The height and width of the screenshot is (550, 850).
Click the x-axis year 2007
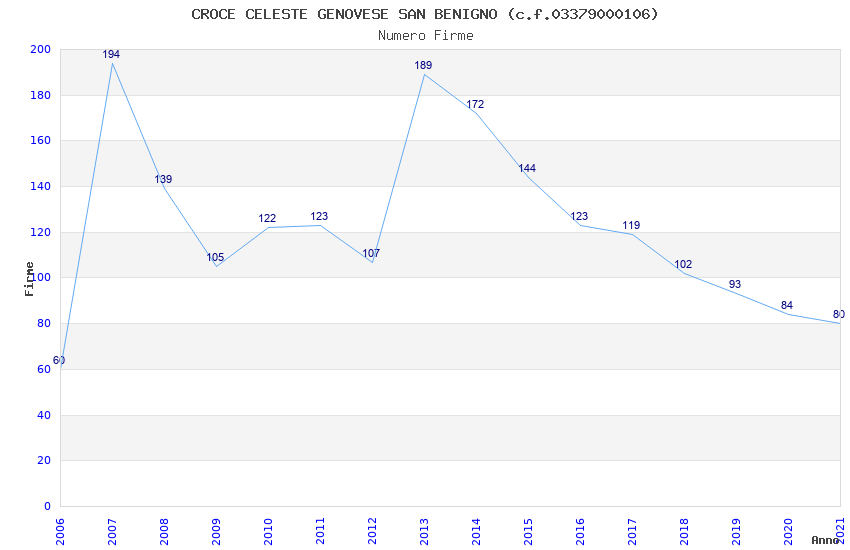(112, 531)
